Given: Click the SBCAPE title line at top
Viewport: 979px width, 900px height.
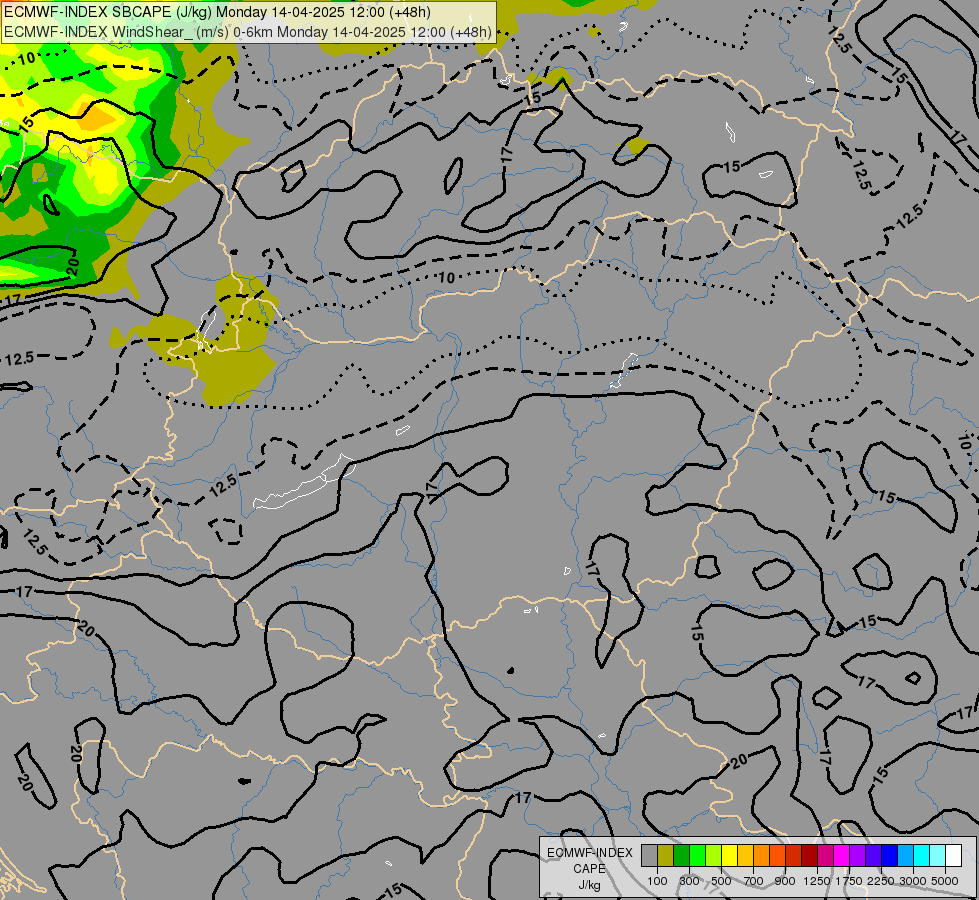Looking at the screenshot, I should tap(217, 12).
